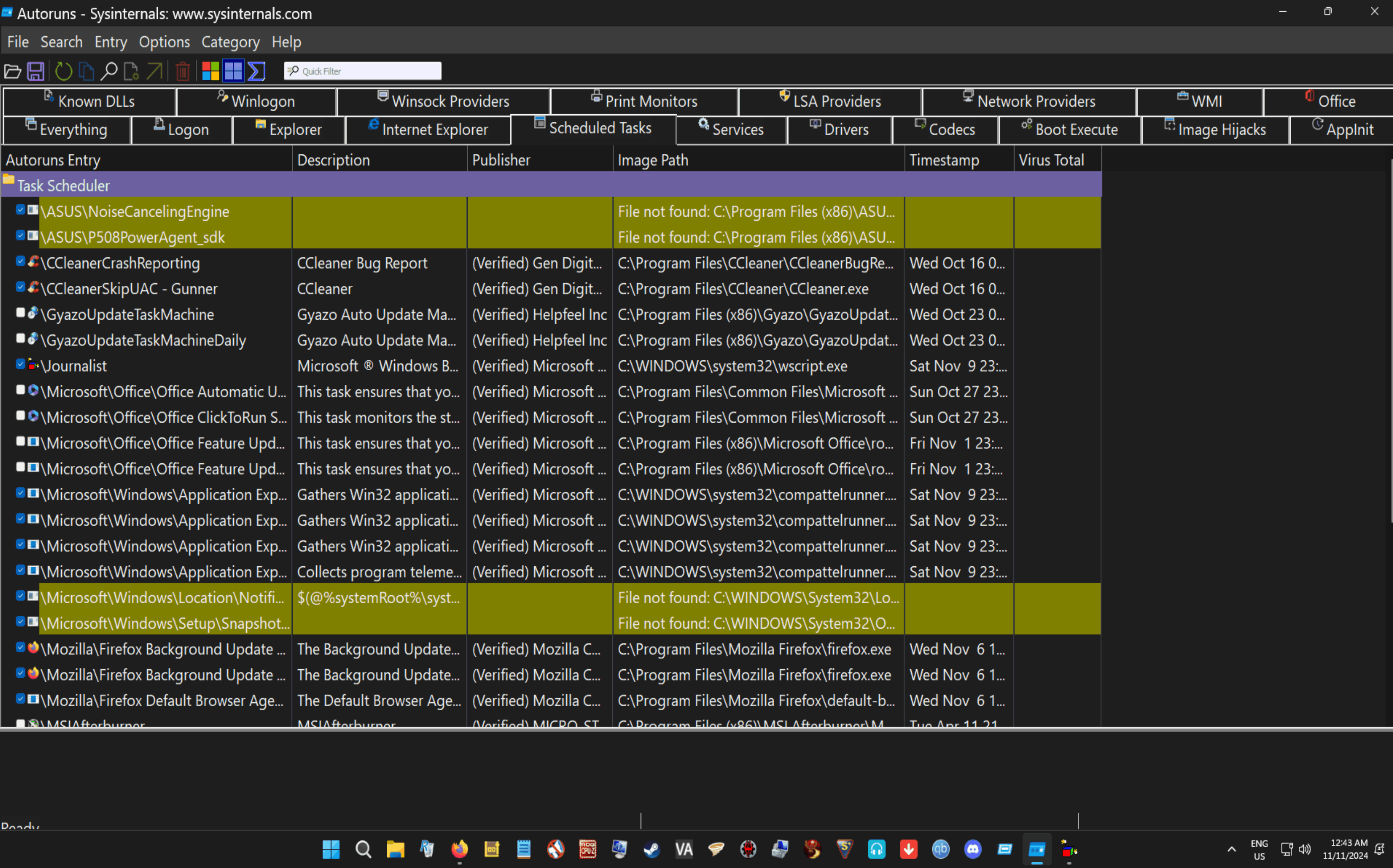
Task: Uncheck the CCleanerCrashReporting task
Action: [x=20, y=261]
